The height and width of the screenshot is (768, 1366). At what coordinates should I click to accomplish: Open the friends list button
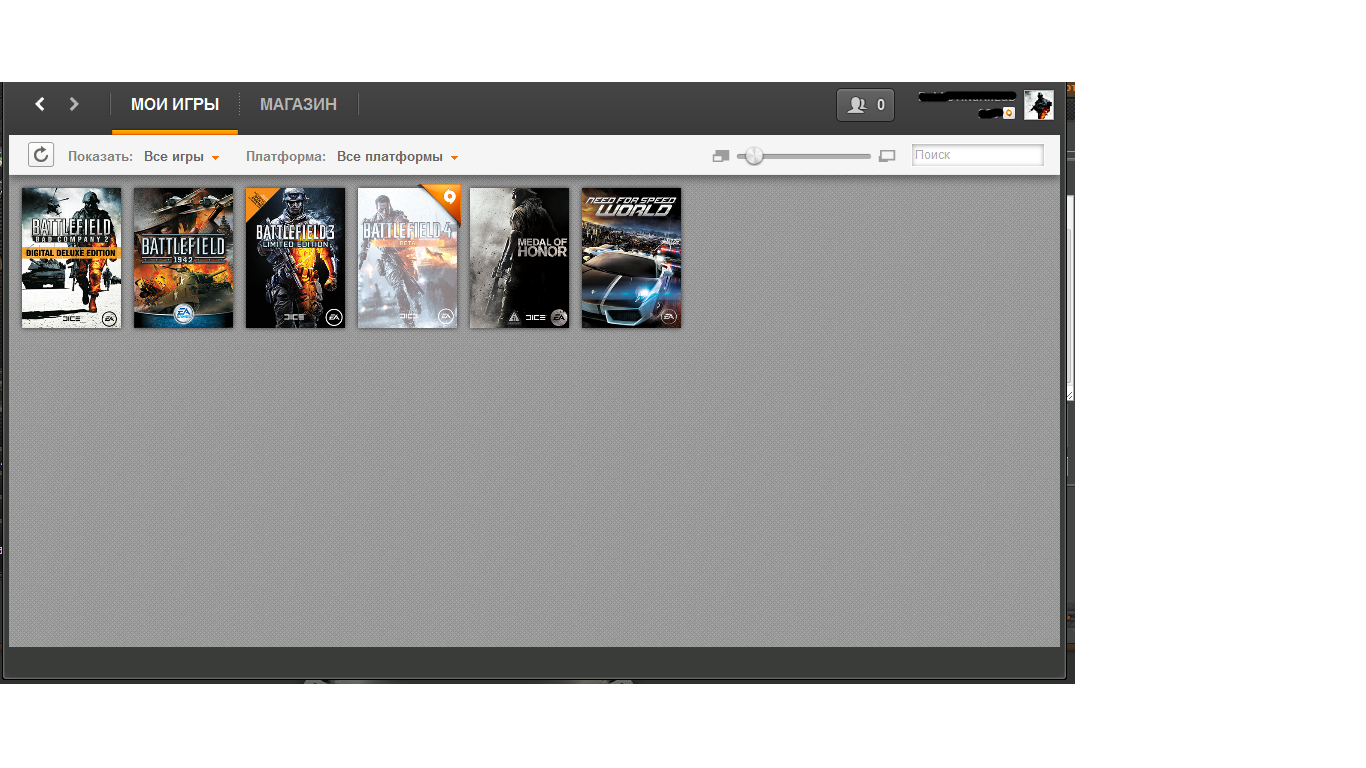coord(865,105)
